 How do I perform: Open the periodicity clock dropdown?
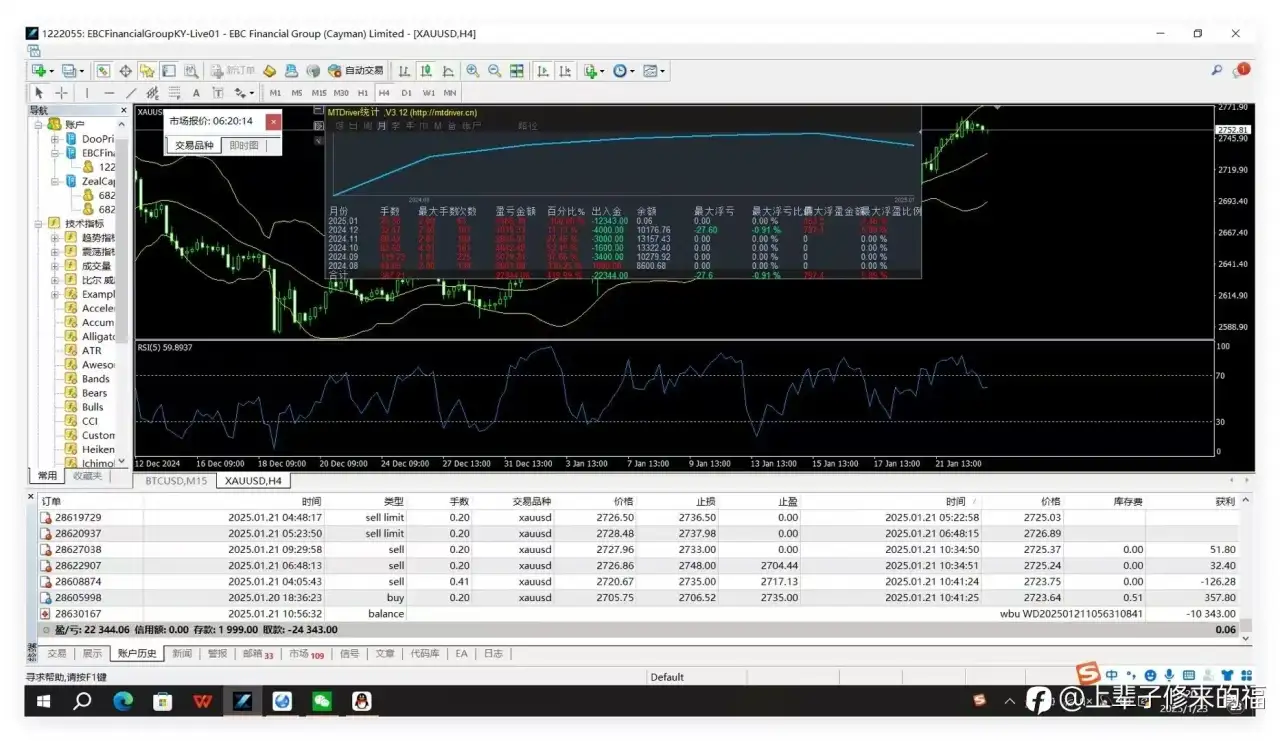point(623,71)
